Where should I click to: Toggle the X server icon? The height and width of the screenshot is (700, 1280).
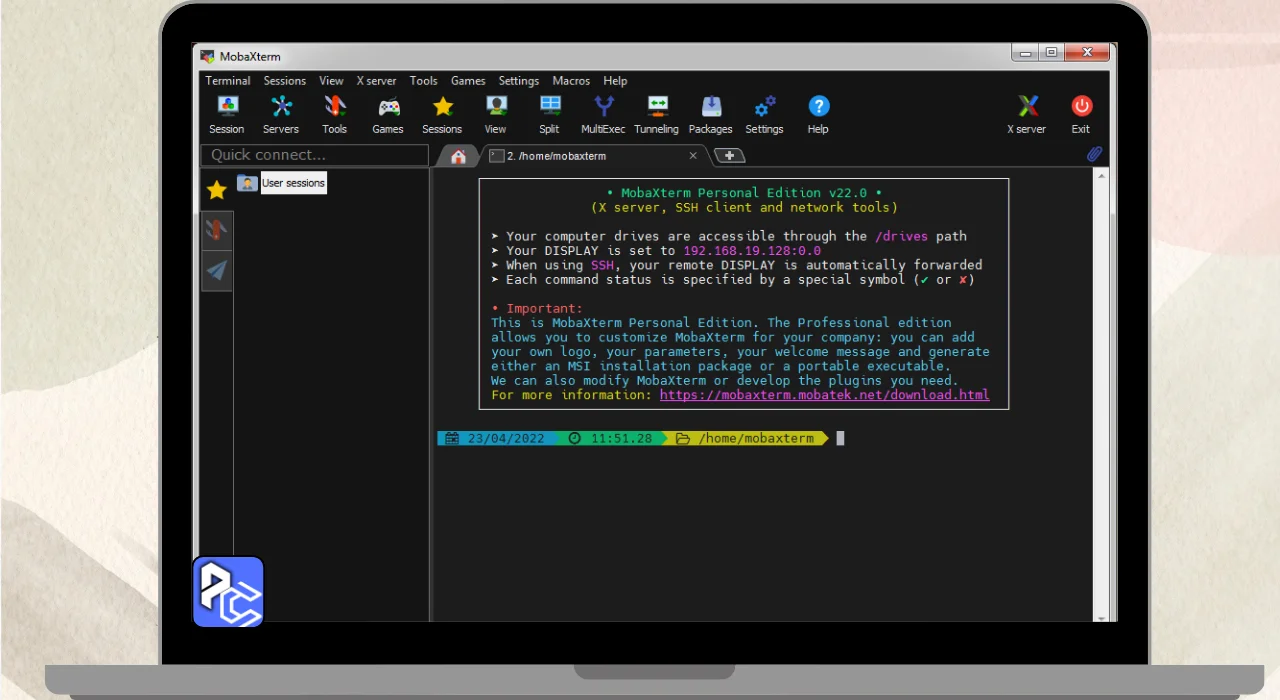click(1026, 114)
